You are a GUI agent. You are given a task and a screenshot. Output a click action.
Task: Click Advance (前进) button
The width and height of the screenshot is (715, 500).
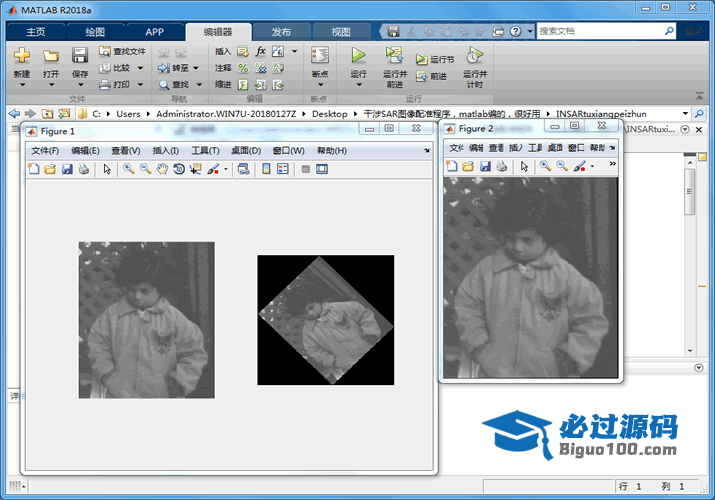click(x=431, y=76)
